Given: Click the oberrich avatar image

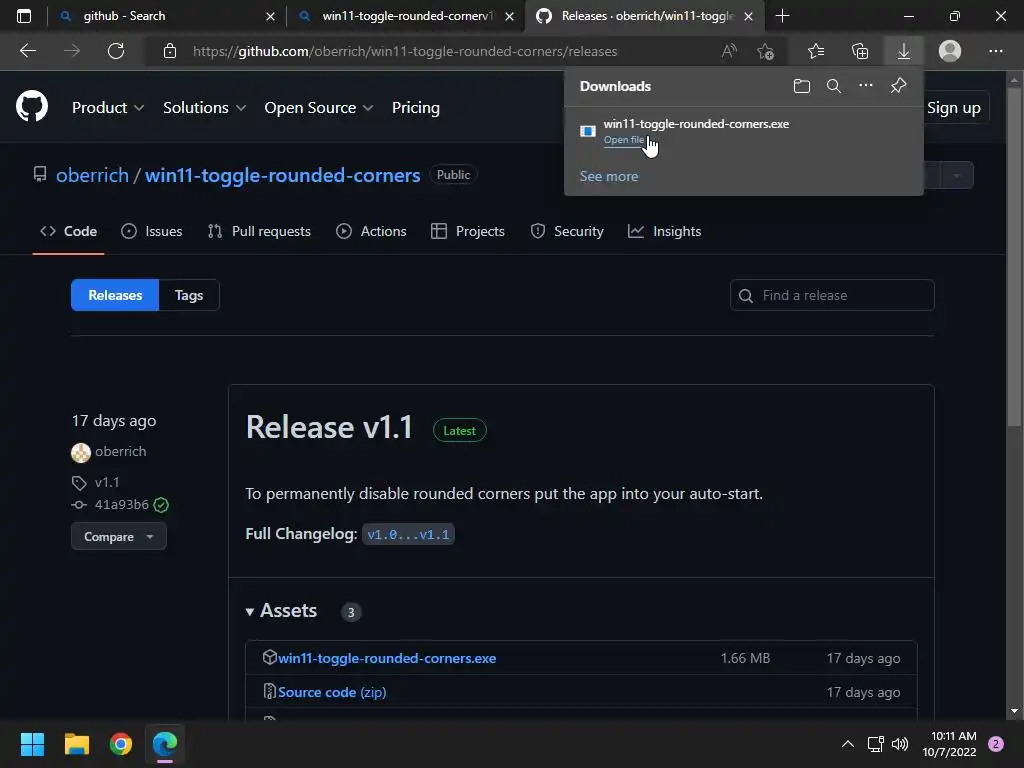Looking at the screenshot, I should click(x=81, y=452).
